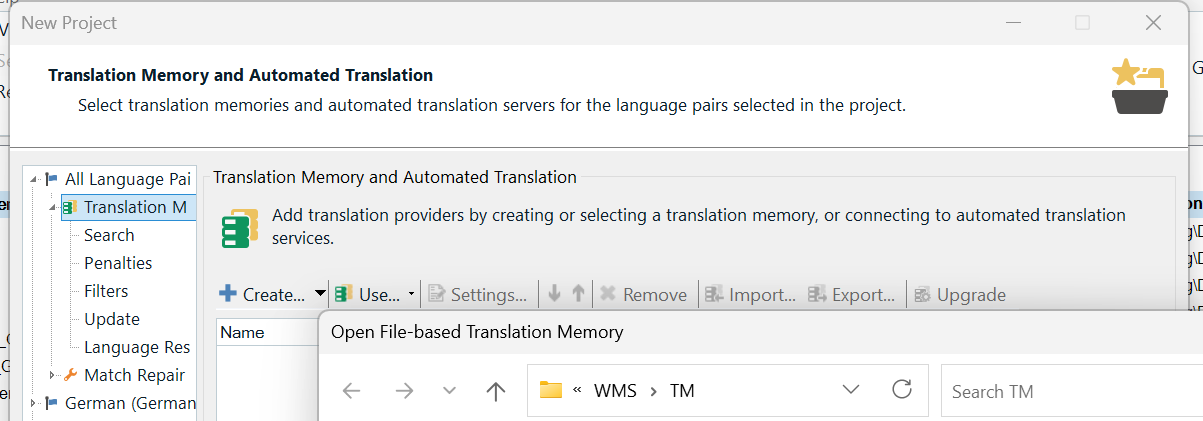
Task: Click the Use translation provider button
Action: (367, 294)
